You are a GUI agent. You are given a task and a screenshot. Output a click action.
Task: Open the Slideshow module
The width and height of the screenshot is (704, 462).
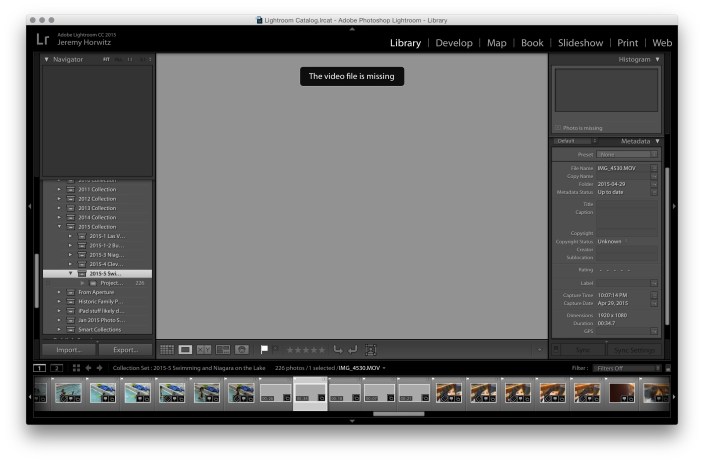580,43
